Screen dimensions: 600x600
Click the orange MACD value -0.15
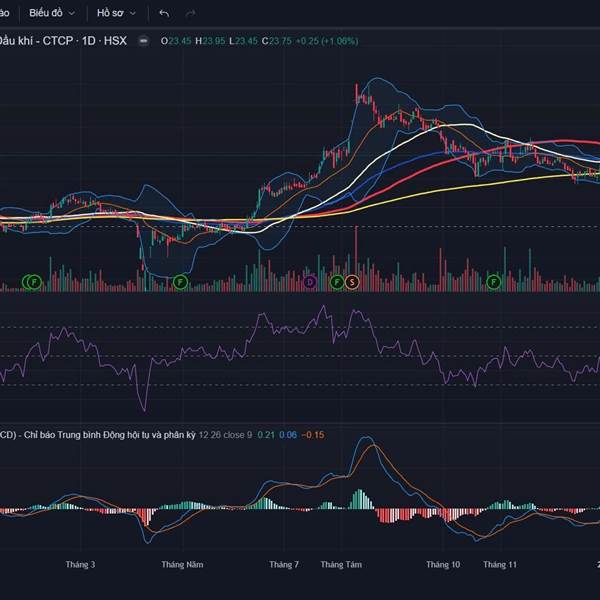pos(313,434)
